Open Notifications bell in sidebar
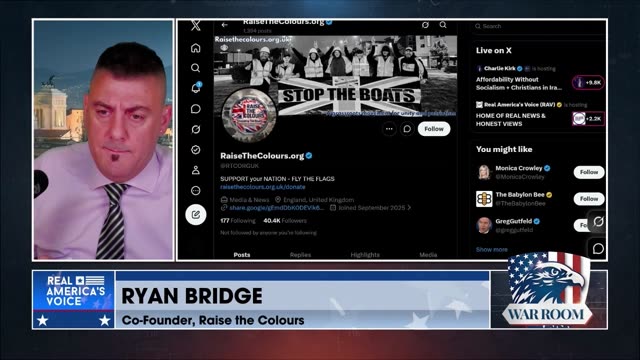Image resolution: width=640 pixels, height=360 pixels. [x=196, y=88]
